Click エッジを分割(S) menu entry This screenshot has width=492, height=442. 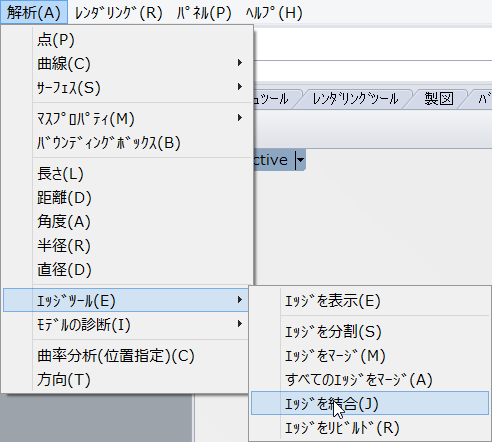pos(370,331)
